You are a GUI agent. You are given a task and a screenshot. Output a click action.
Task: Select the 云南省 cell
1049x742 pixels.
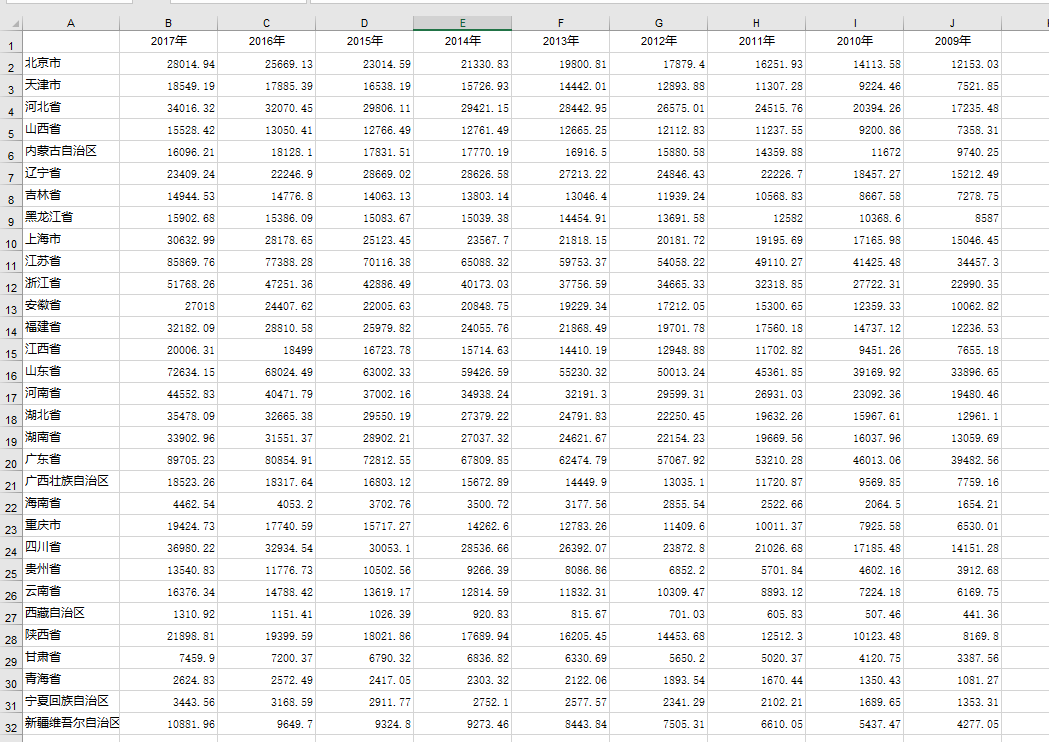(x=71, y=592)
